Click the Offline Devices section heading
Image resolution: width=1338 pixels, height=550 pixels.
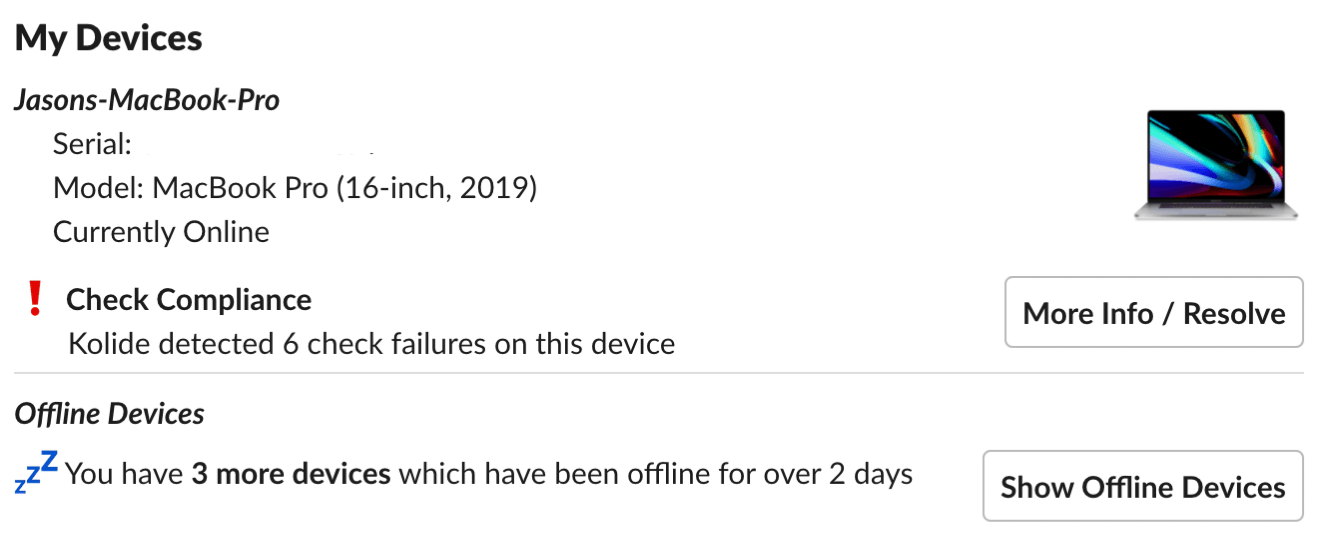coord(109,414)
